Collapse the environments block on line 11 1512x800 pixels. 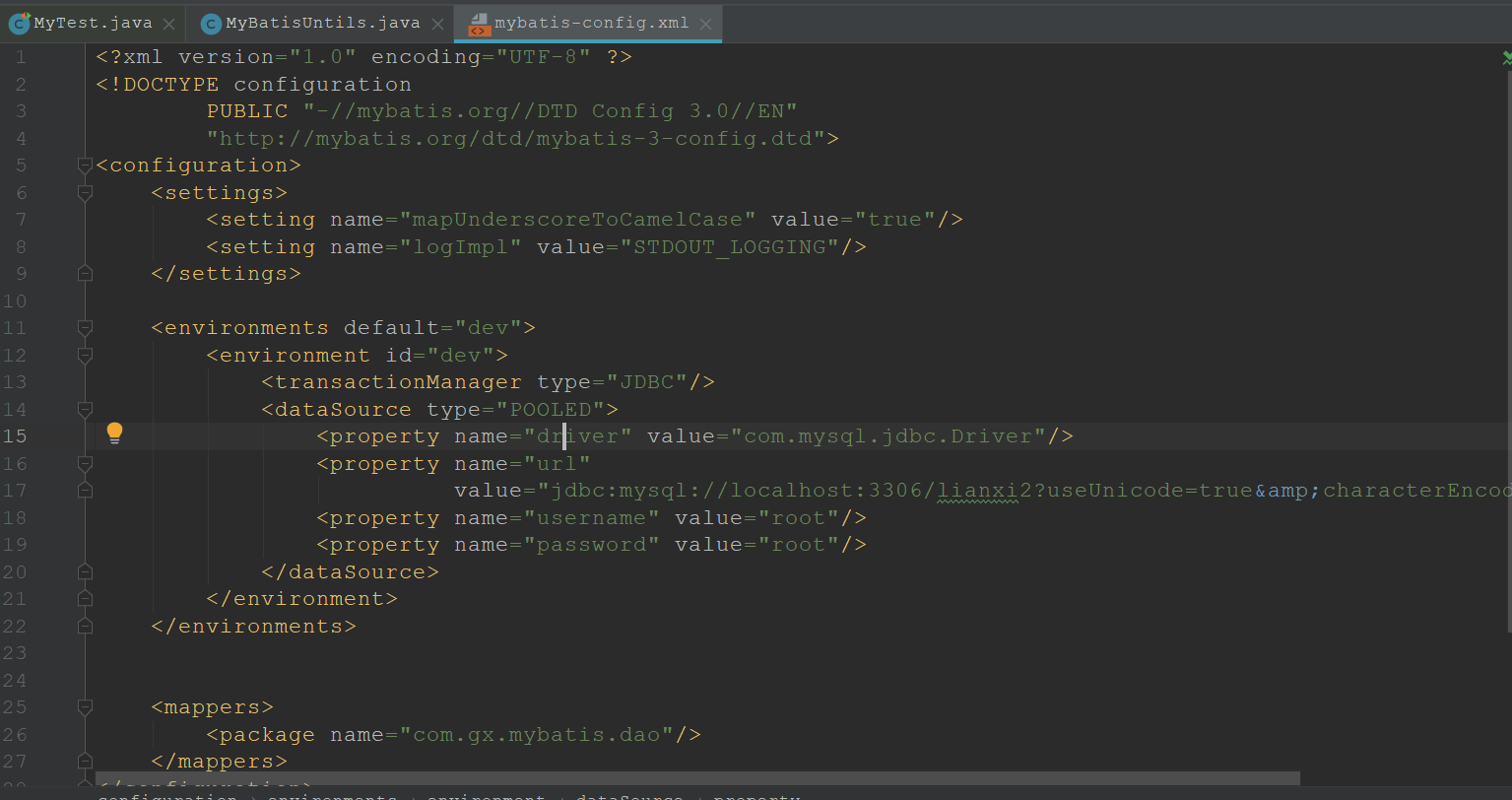coord(85,328)
